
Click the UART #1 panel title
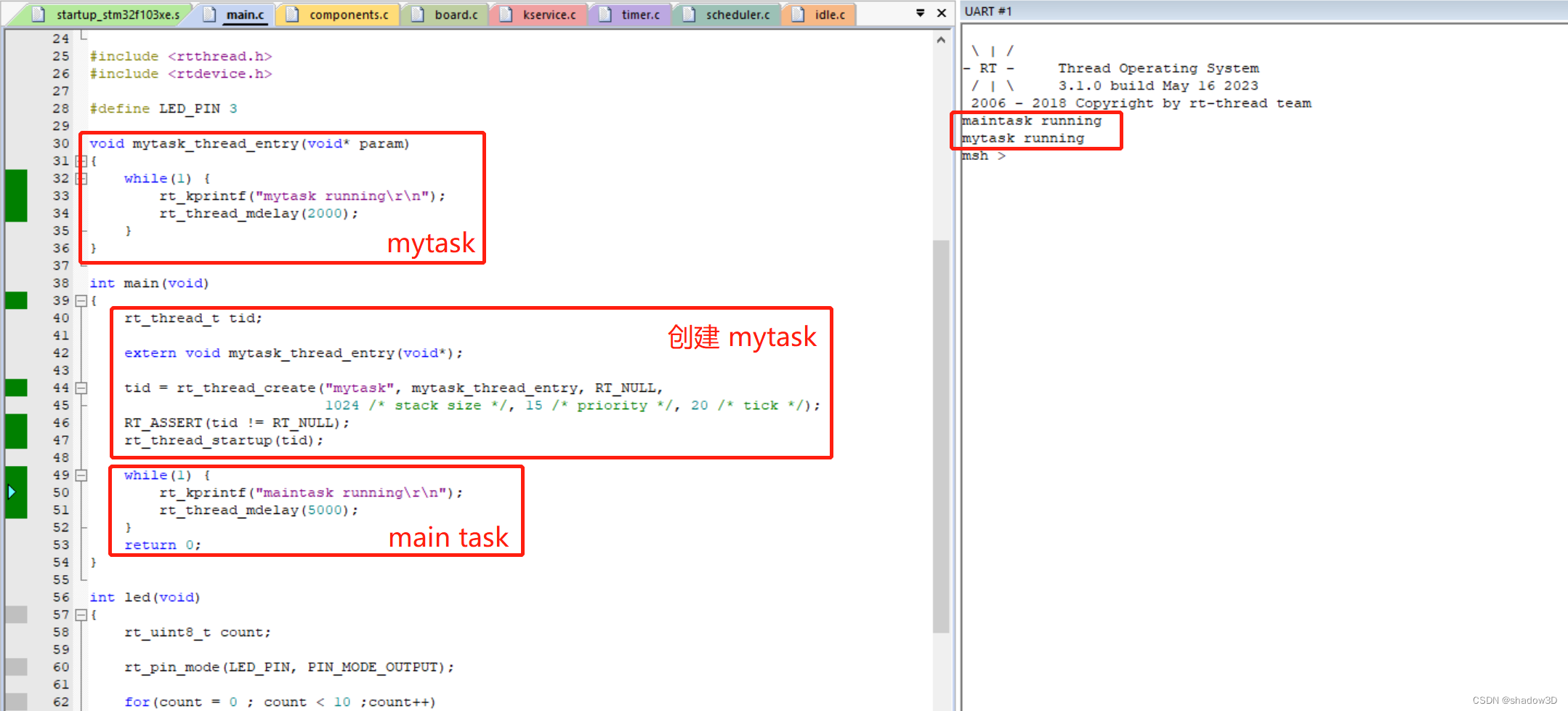(x=987, y=12)
